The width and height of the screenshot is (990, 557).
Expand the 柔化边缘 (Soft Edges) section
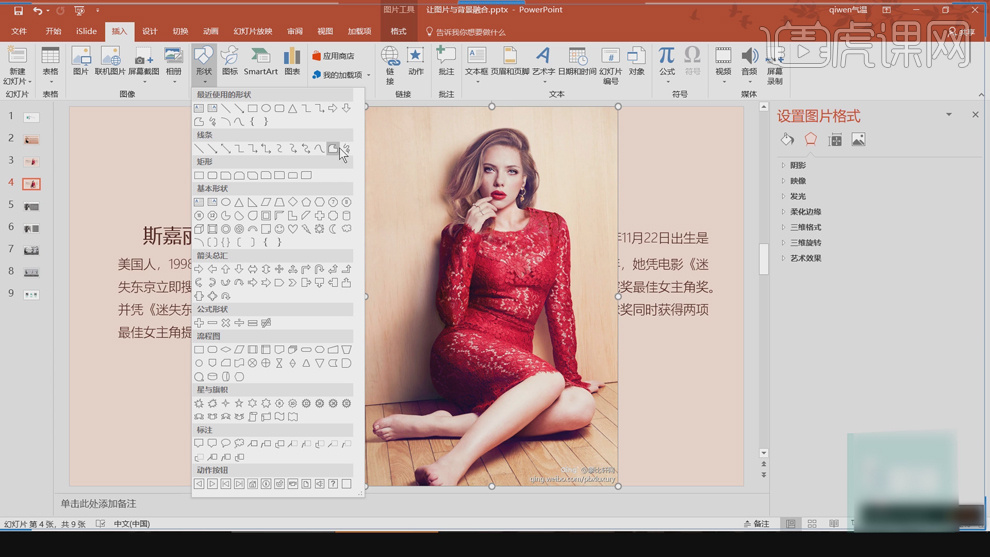click(x=805, y=212)
